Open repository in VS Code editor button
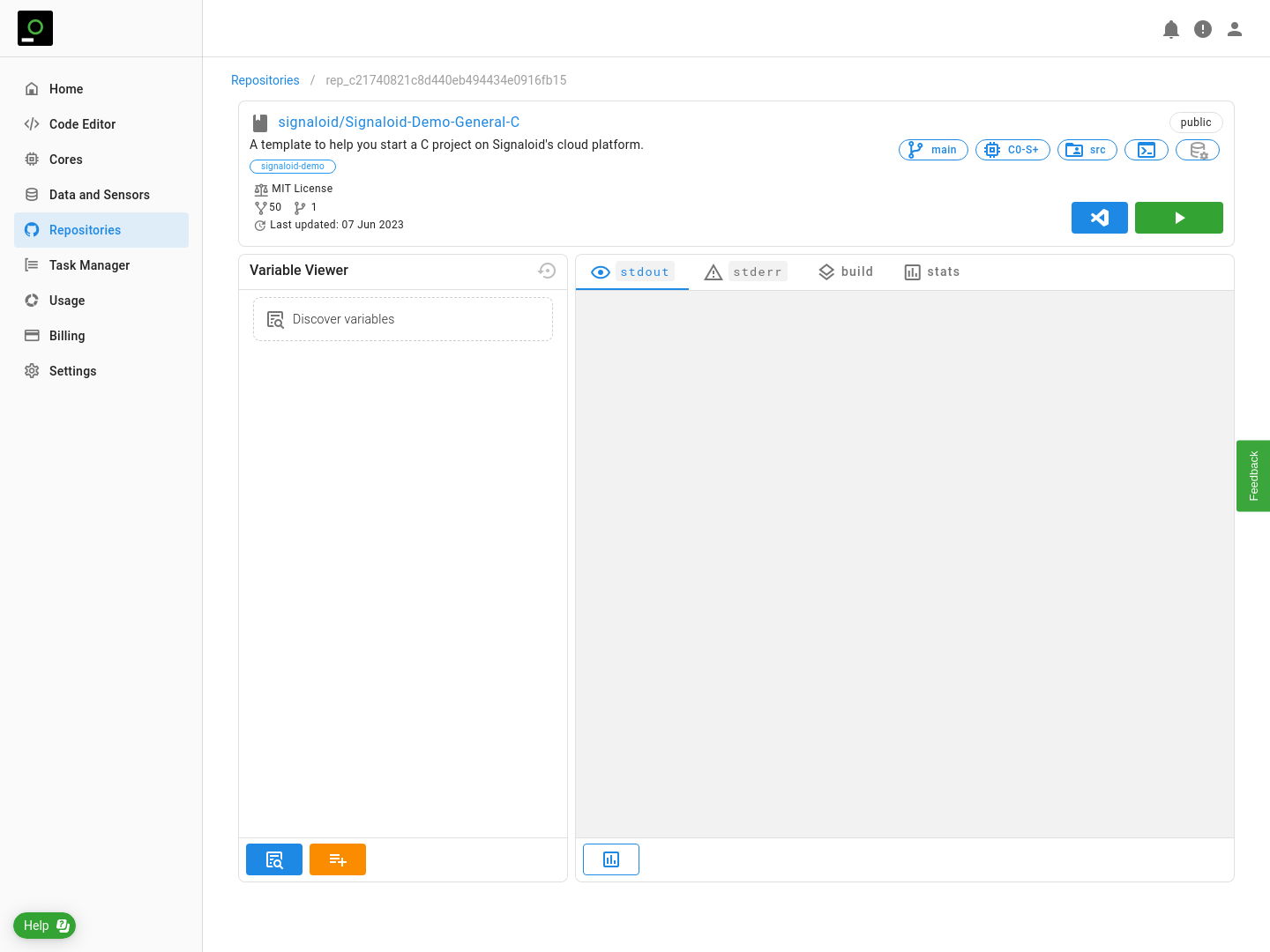The image size is (1270, 952). click(1099, 218)
